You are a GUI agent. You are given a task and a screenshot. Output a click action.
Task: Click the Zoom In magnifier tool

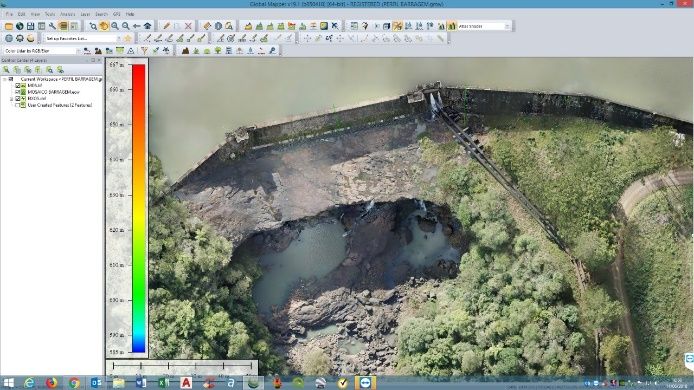coord(115,27)
